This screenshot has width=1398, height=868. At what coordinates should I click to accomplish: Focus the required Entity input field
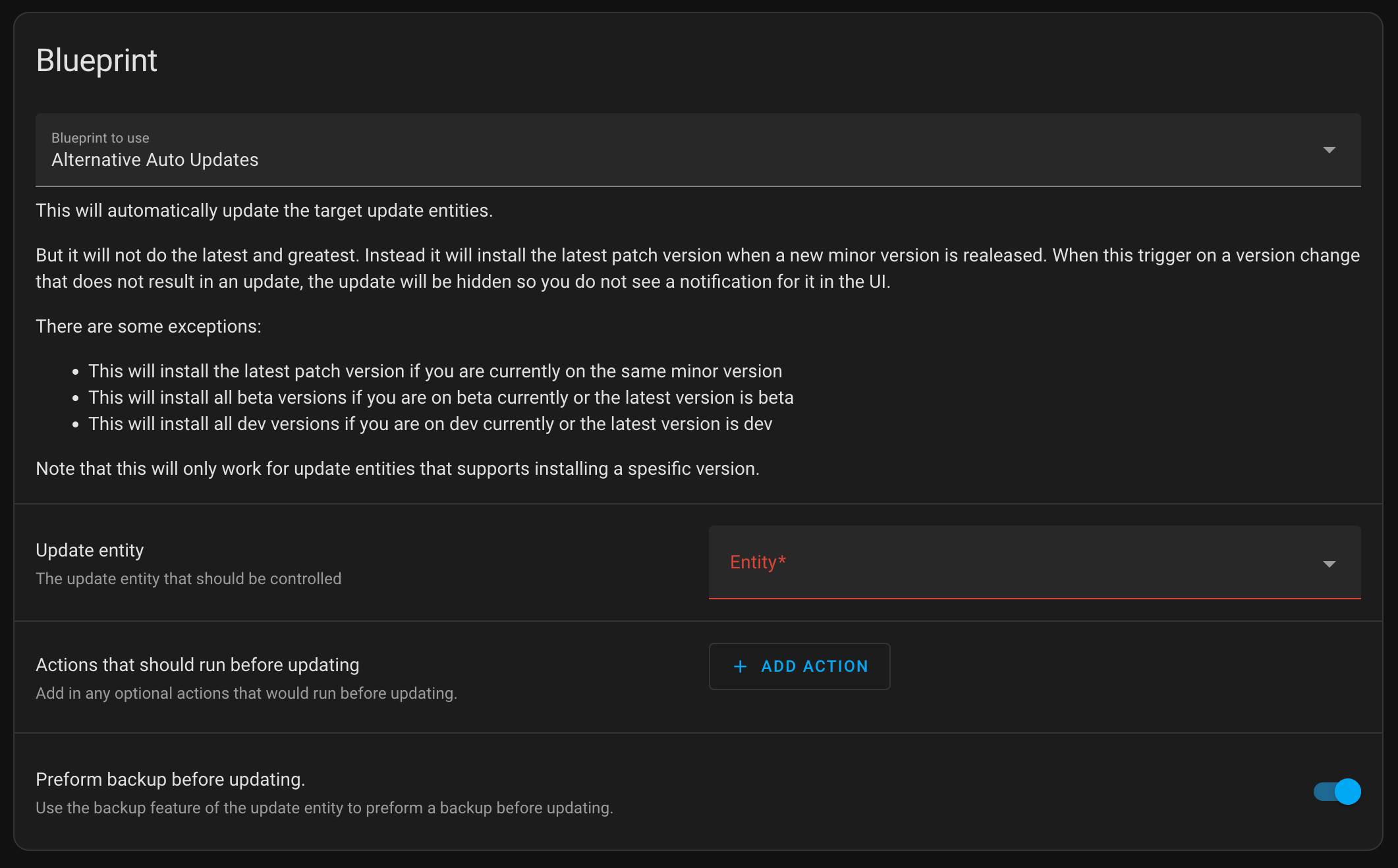[1015, 562]
